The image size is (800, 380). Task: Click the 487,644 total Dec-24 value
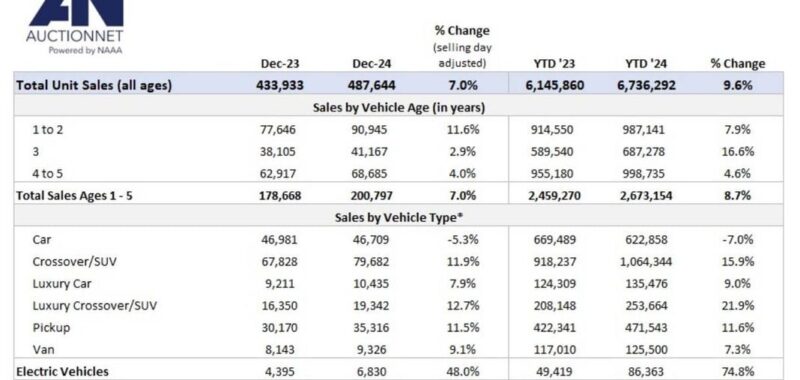[371, 85]
